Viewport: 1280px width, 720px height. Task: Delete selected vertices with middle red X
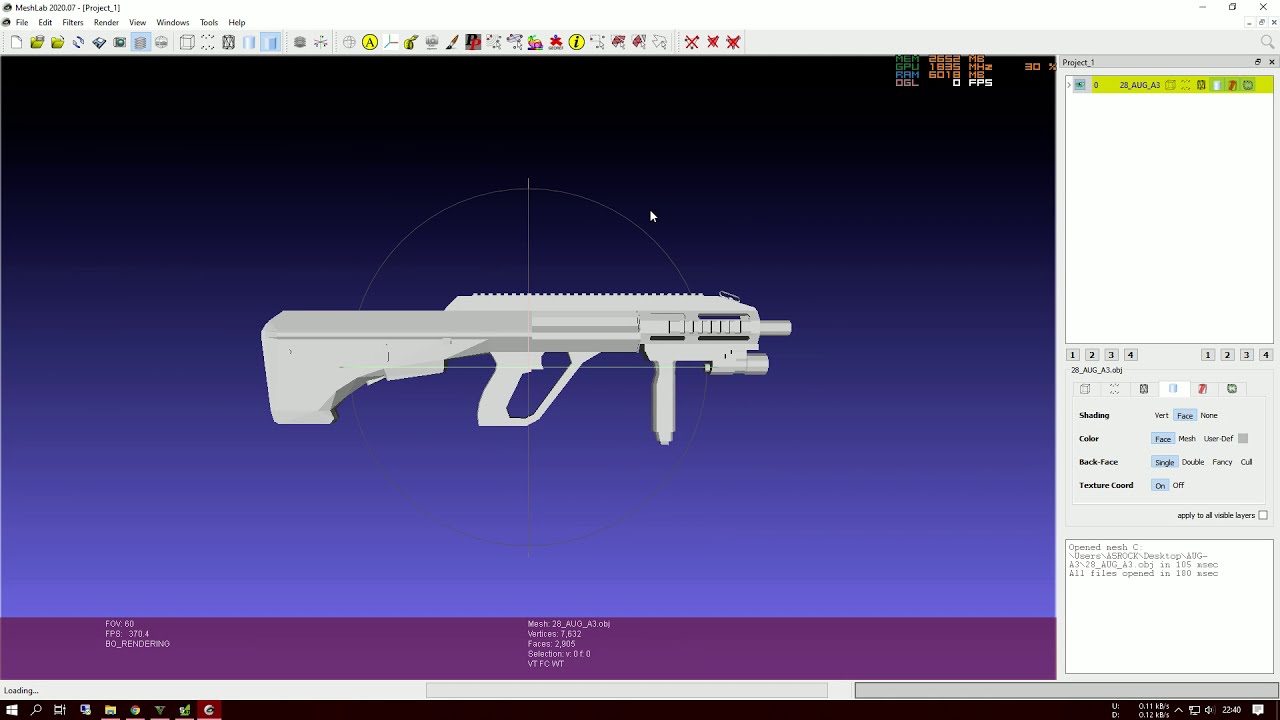pyautogui.click(x=713, y=42)
